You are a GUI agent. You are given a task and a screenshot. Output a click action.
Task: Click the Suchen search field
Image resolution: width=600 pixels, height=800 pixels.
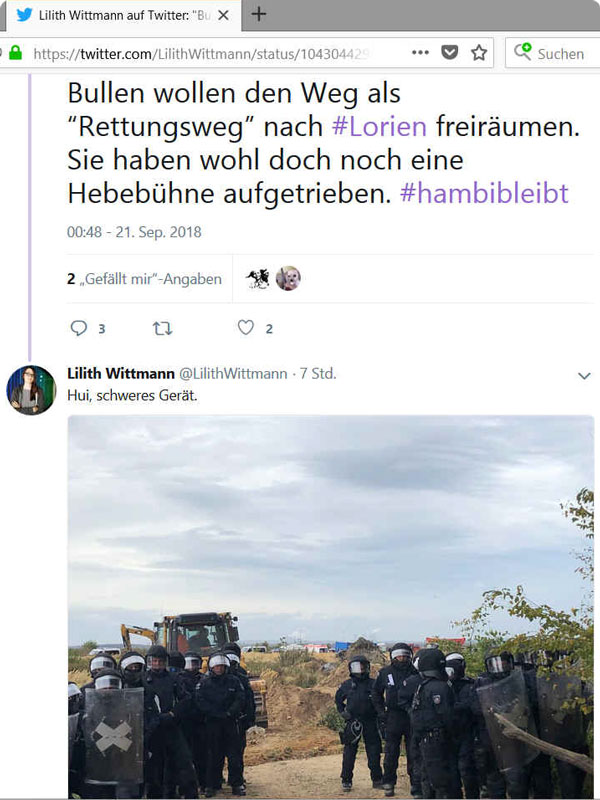tap(553, 53)
